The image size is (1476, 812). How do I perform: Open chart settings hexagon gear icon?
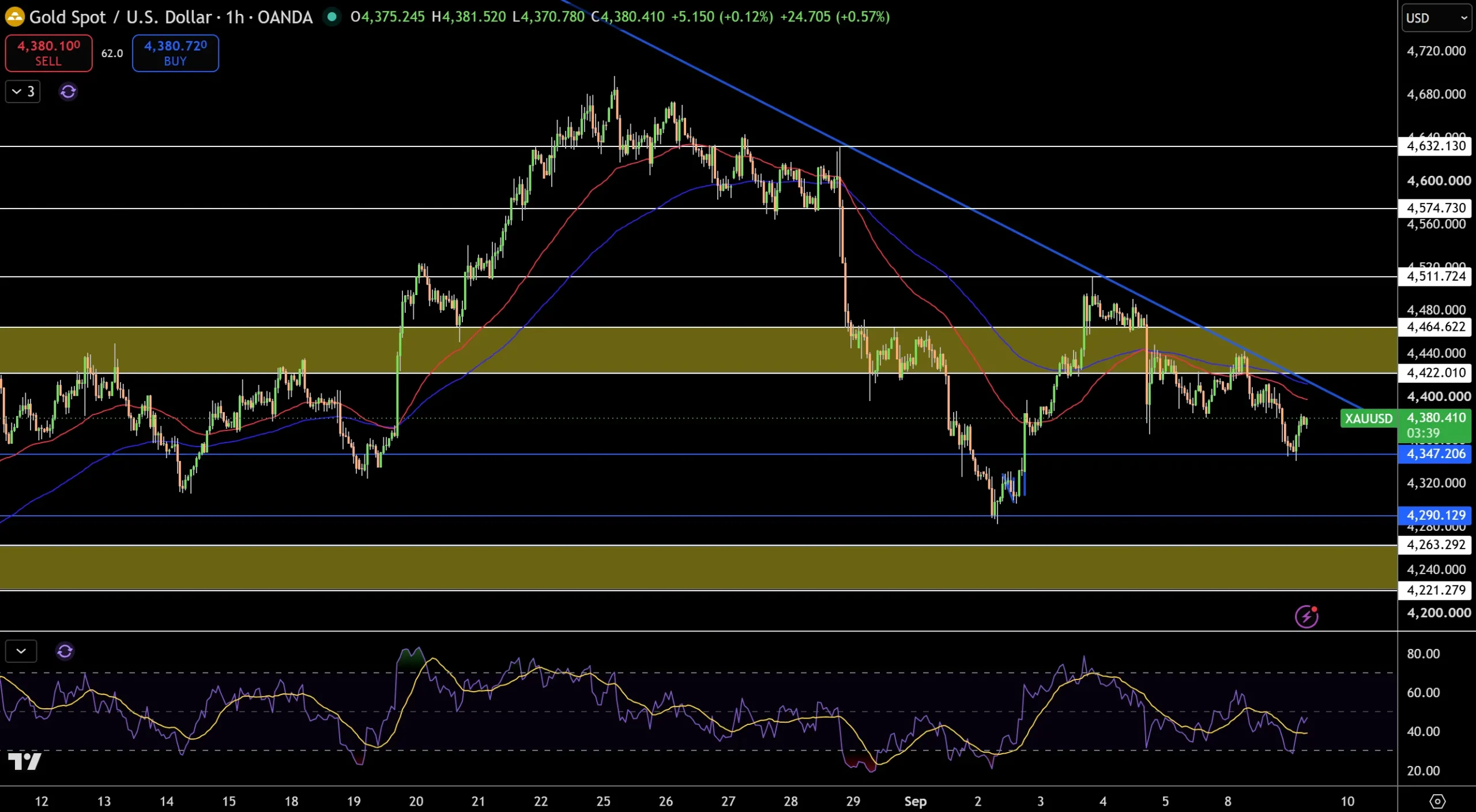pyautogui.click(x=1437, y=801)
